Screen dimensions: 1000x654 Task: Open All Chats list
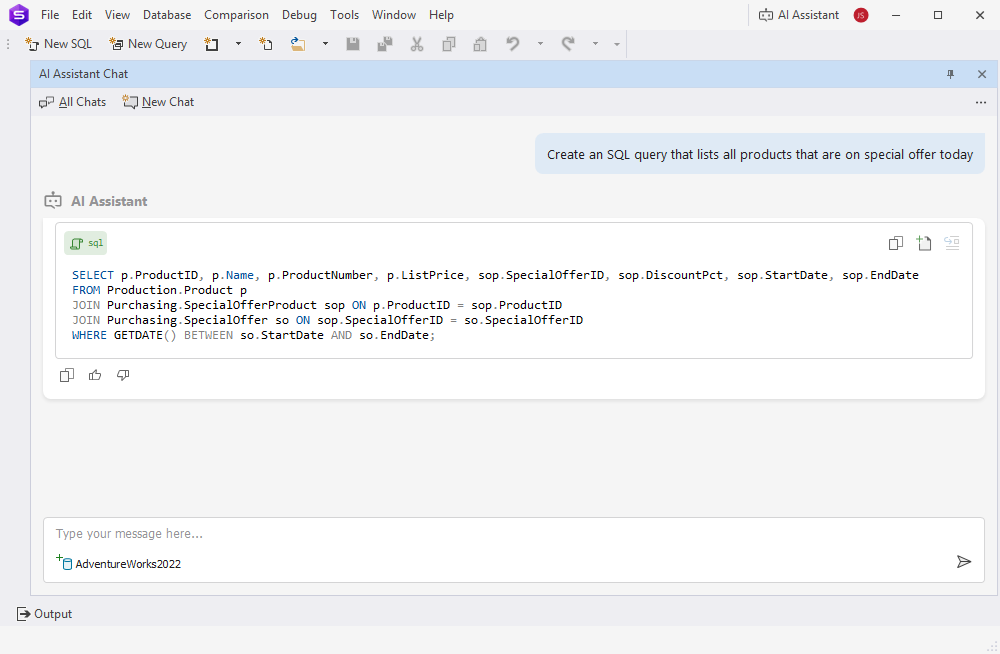coord(73,102)
